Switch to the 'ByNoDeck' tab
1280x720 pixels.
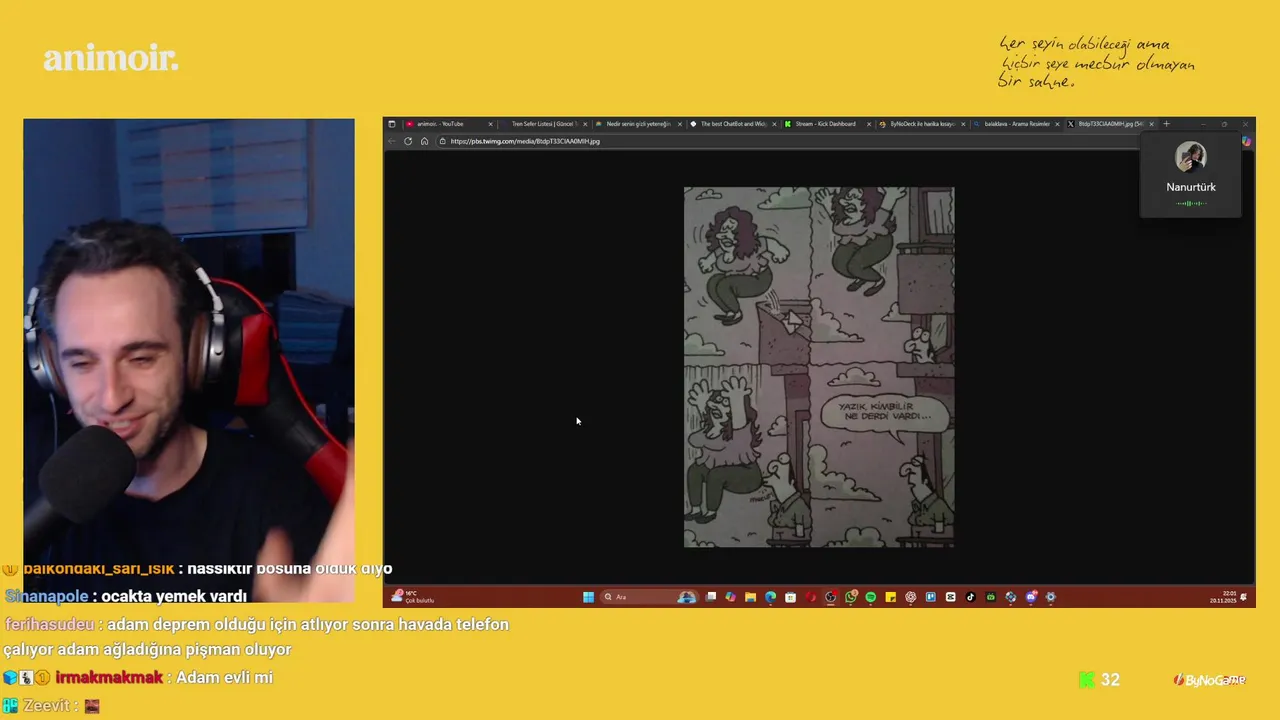pos(922,124)
